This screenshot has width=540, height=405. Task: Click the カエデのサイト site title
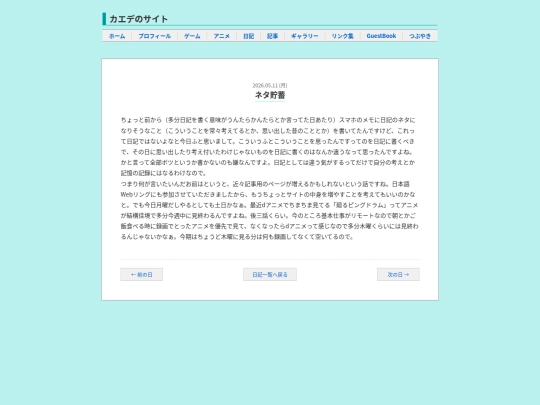point(138,19)
